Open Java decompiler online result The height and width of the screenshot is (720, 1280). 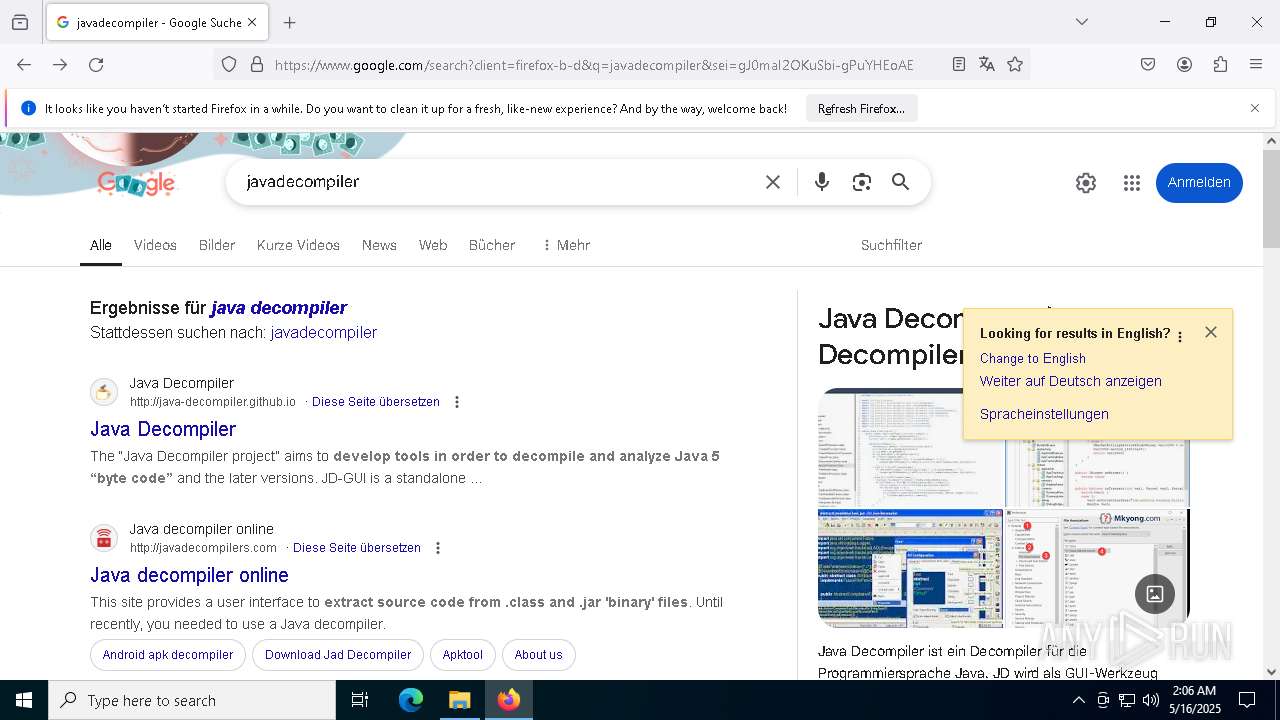click(189, 575)
